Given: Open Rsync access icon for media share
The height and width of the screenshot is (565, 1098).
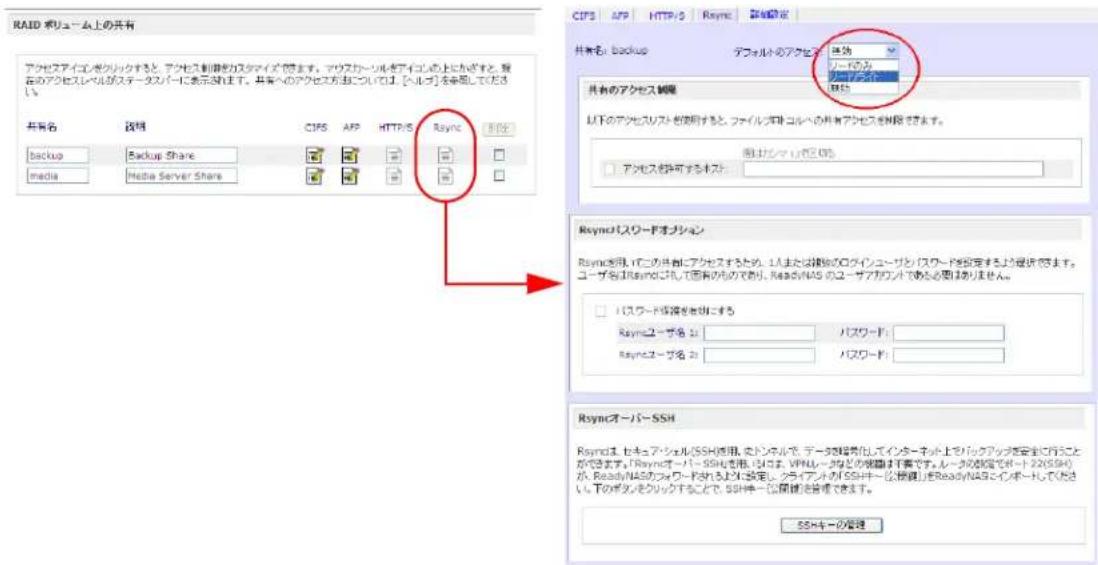Looking at the screenshot, I should click(443, 176).
